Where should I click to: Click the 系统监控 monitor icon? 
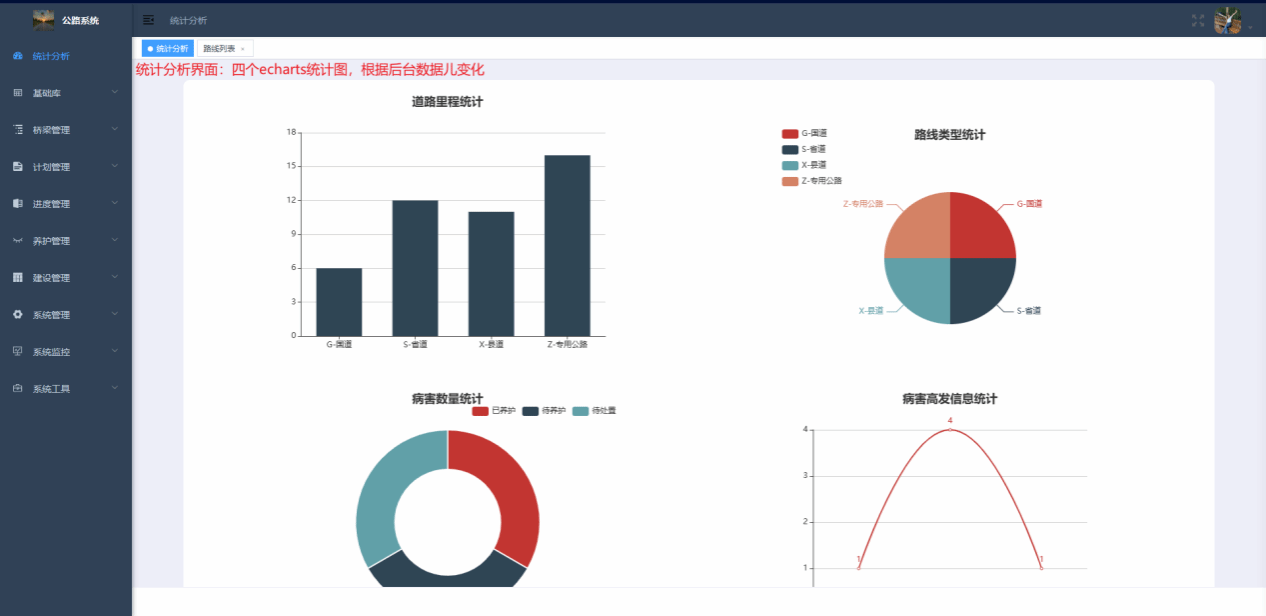click(x=18, y=352)
